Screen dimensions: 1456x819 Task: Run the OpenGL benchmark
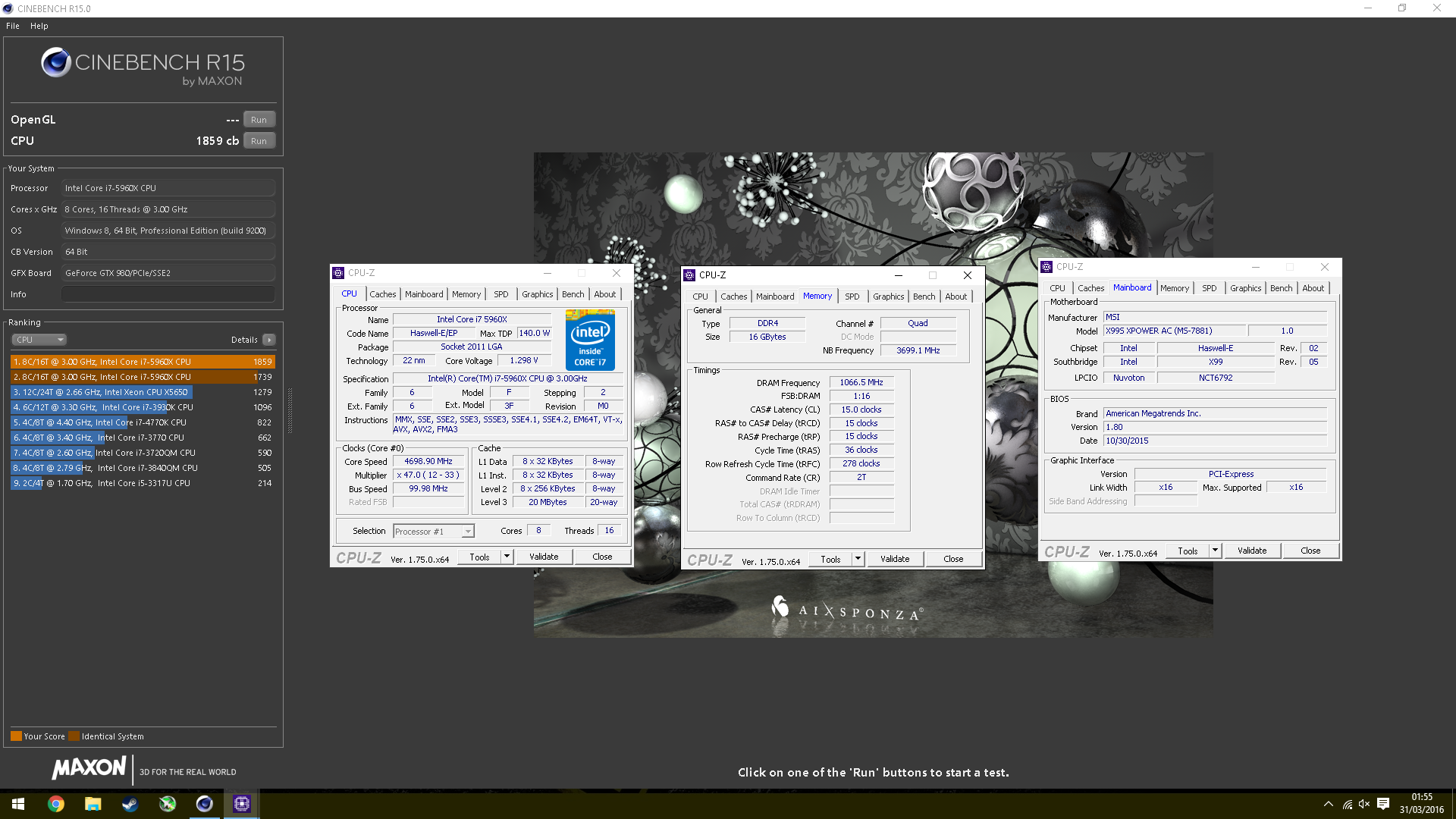coord(259,120)
